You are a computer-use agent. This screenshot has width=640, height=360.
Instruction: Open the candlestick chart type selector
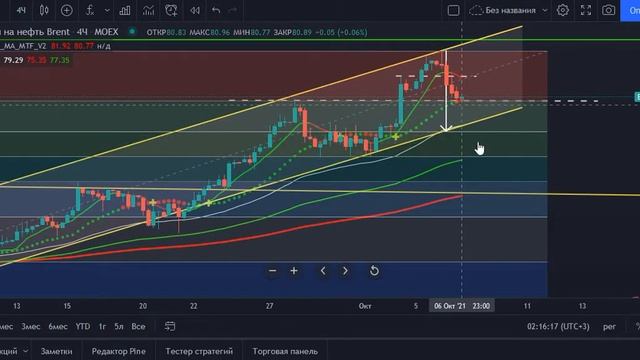[x=44, y=10]
